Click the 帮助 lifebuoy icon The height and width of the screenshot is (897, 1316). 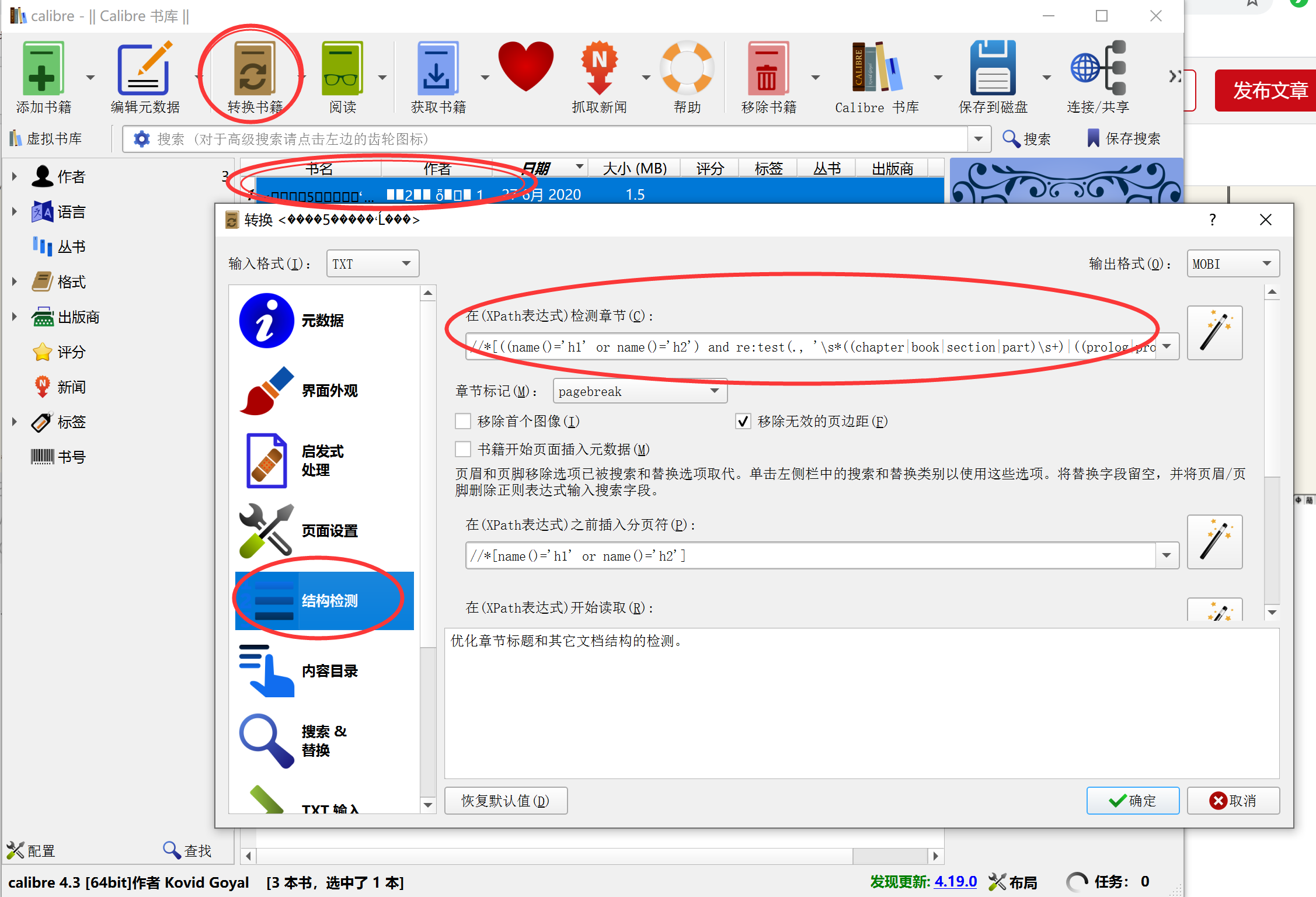pos(688,67)
